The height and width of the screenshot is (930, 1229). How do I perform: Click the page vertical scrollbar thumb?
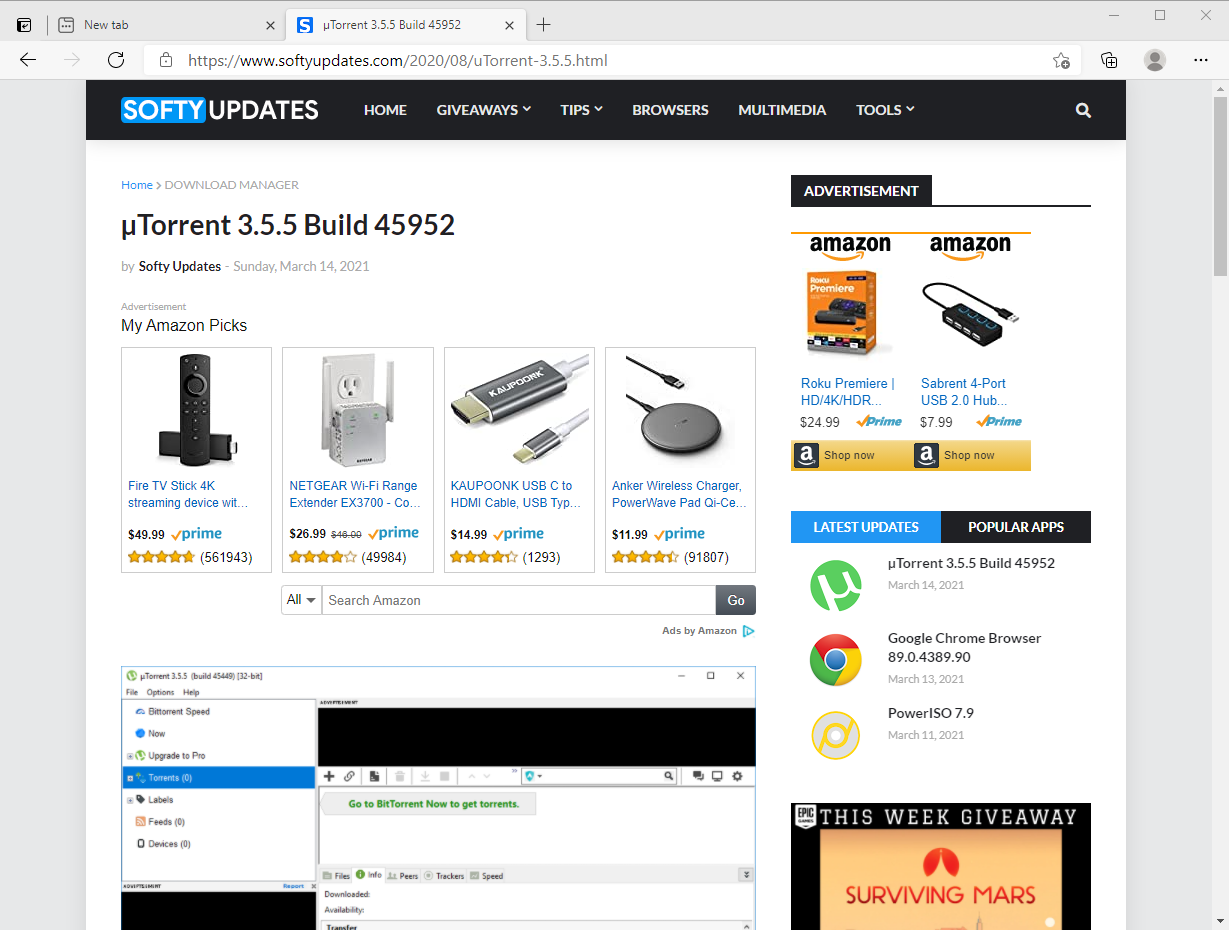1220,186
